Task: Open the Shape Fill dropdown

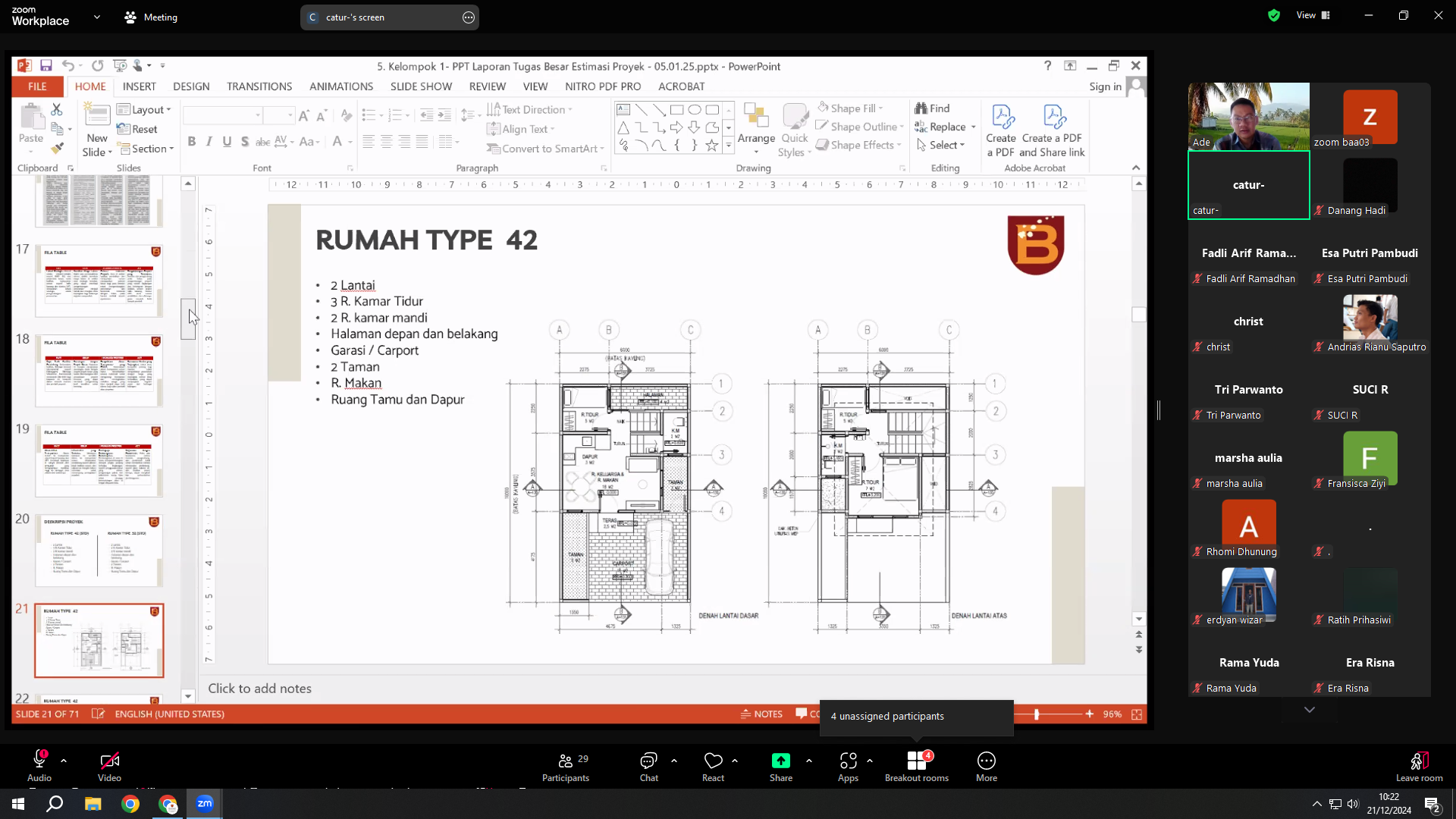Action: click(850, 108)
